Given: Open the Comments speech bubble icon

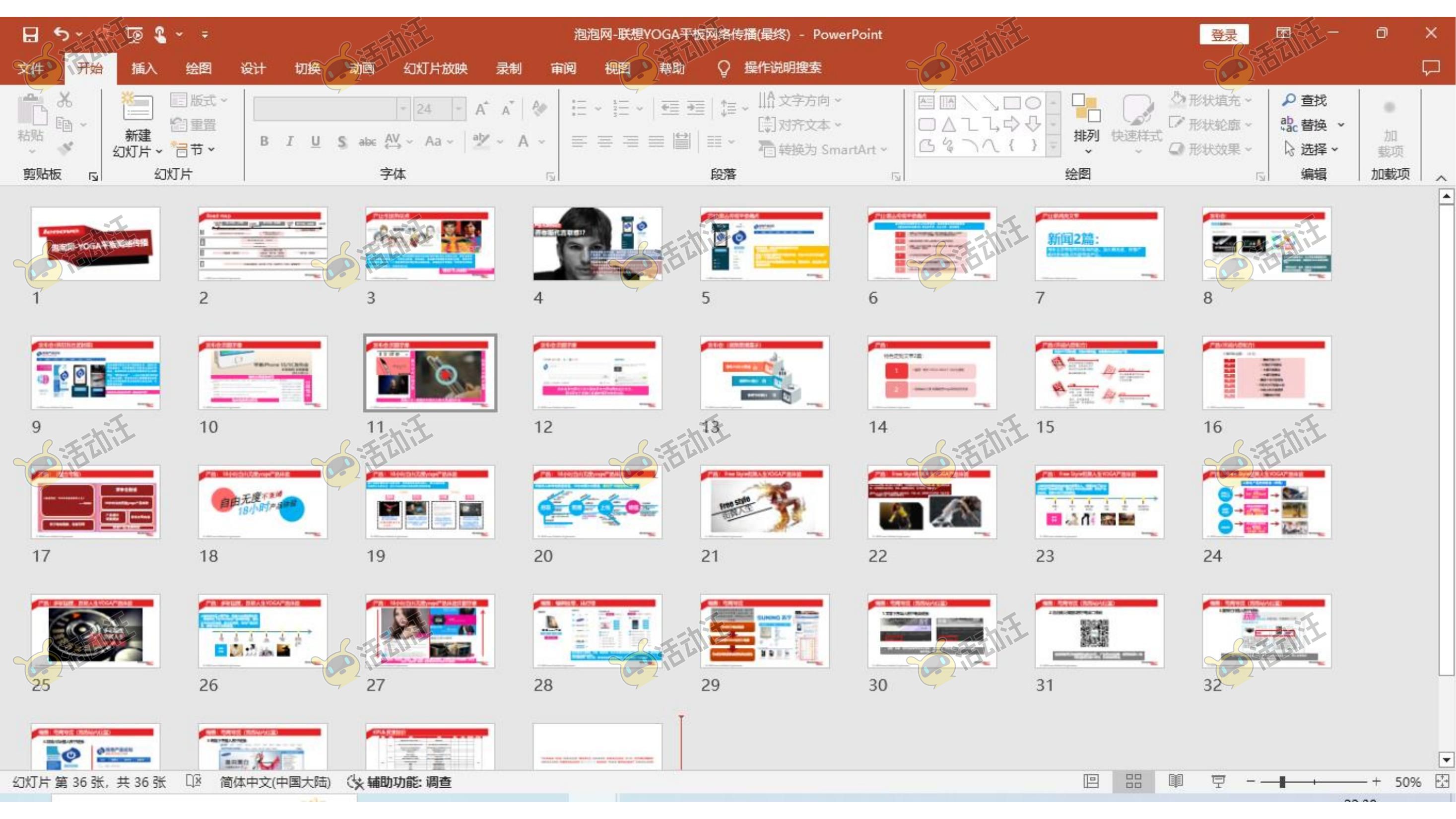Looking at the screenshot, I should (x=1431, y=68).
